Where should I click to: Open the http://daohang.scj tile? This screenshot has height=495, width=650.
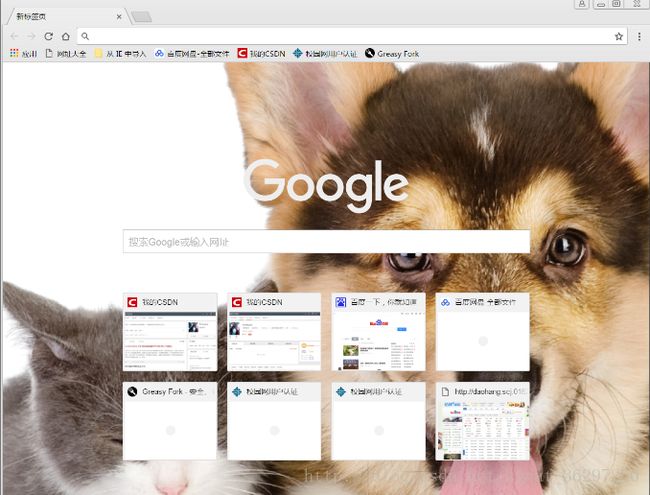tap(483, 421)
